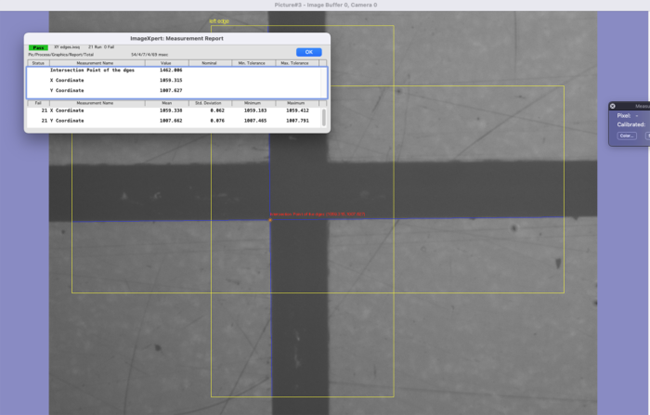Image resolution: width=650 pixels, height=415 pixels.
Task: Click the Pixel label in Measure panel
Action: tap(624, 116)
